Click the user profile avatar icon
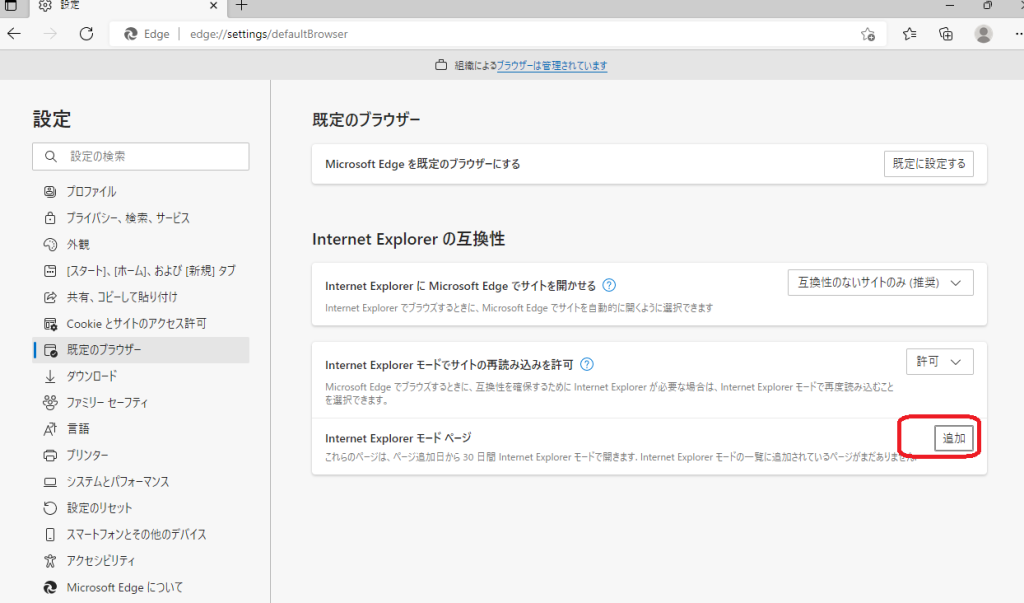Viewport: 1024px width, 603px height. [x=984, y=34]
